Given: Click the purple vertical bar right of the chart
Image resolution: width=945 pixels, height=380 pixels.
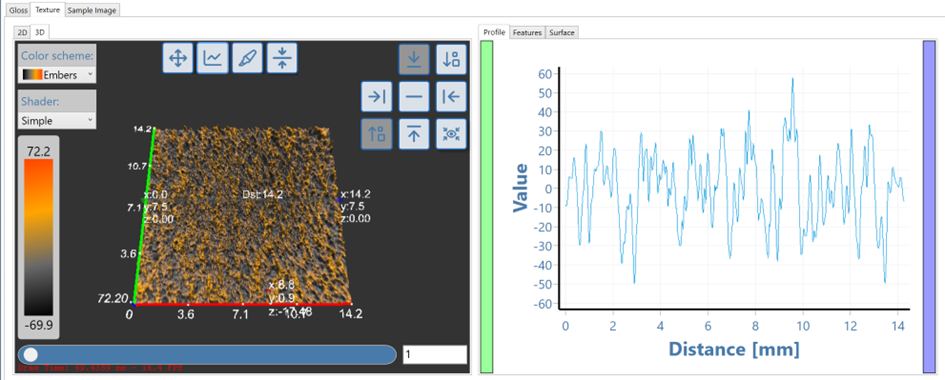Looking at the screenshot, I should [x=929, y=207].
